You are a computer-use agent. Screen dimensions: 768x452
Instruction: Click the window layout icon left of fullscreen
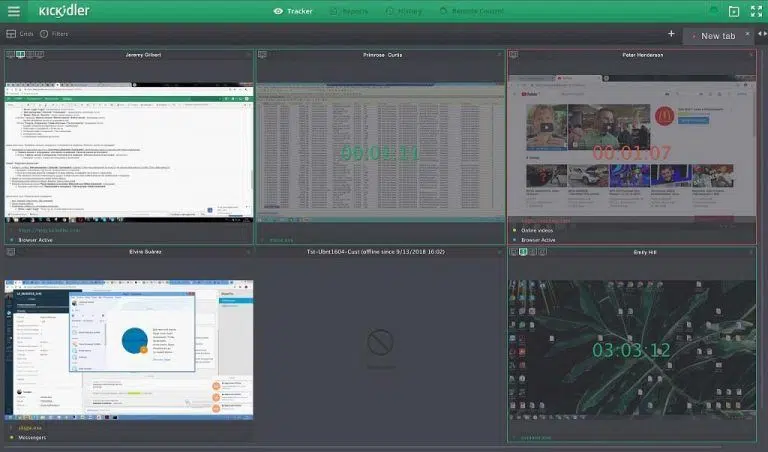click(734, 11)
